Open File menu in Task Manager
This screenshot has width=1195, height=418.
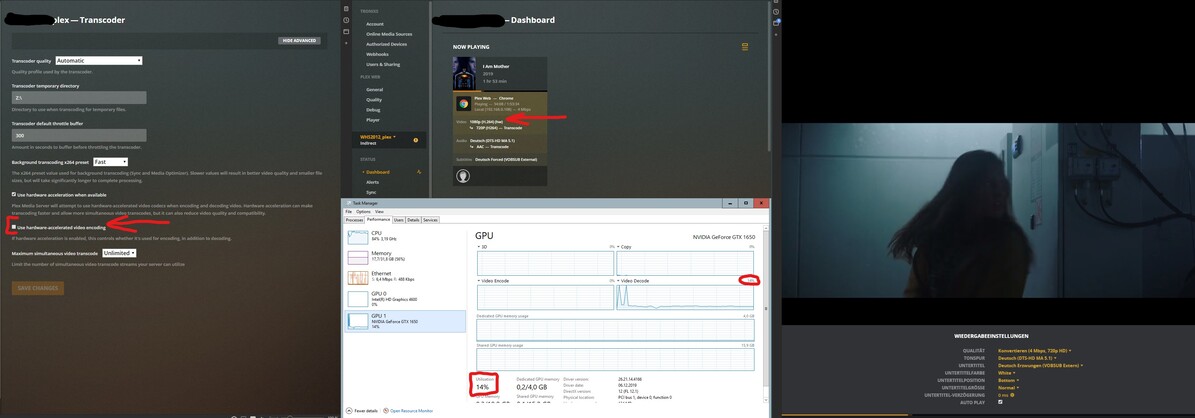[348, 211]
